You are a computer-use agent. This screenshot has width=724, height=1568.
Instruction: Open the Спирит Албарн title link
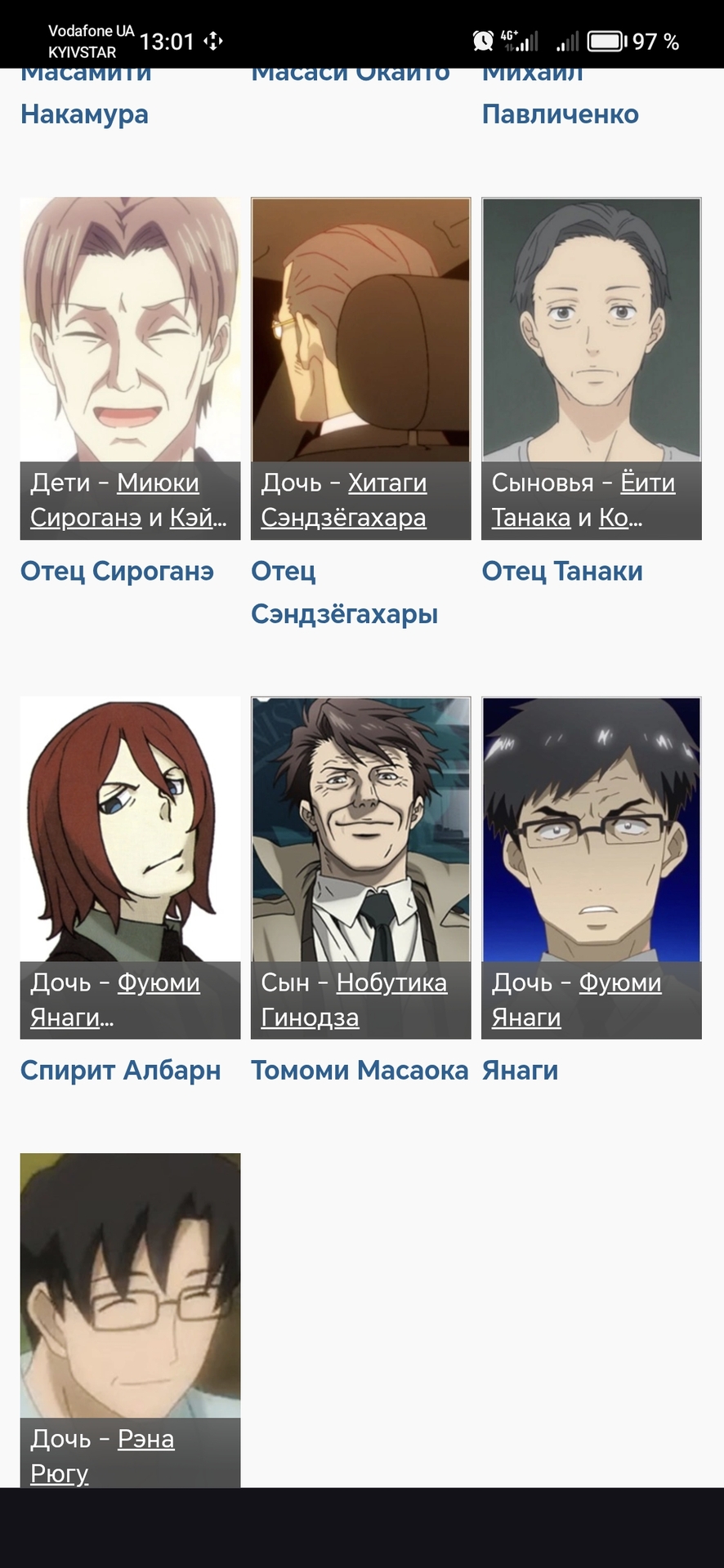point(121,1070)
